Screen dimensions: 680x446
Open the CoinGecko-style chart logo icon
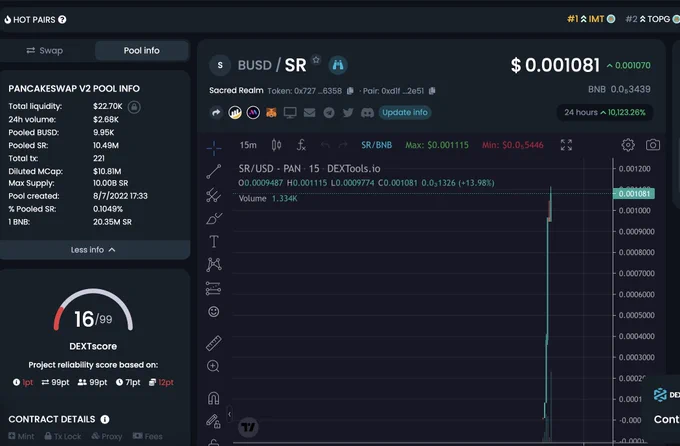pos(235,113)
